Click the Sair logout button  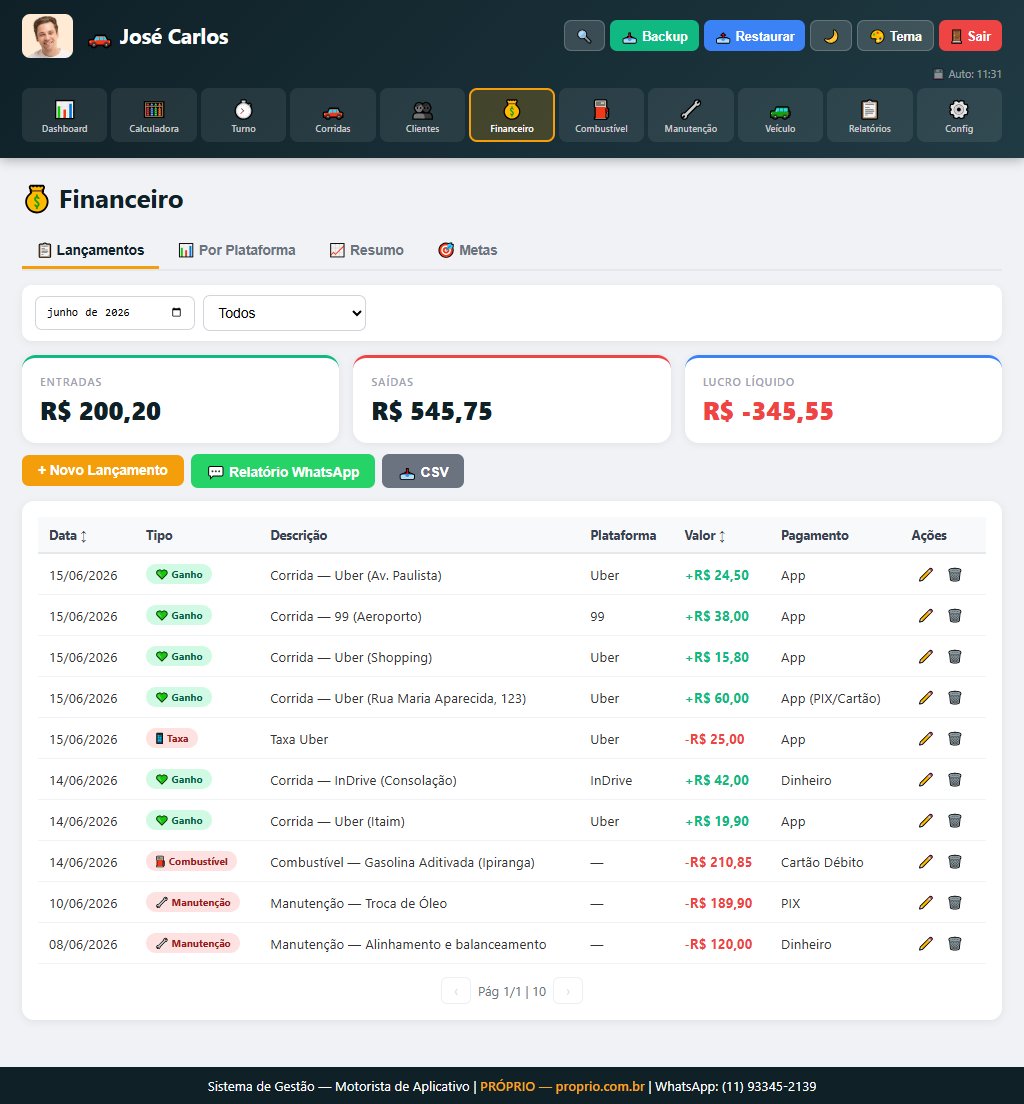tap(970, 36)
